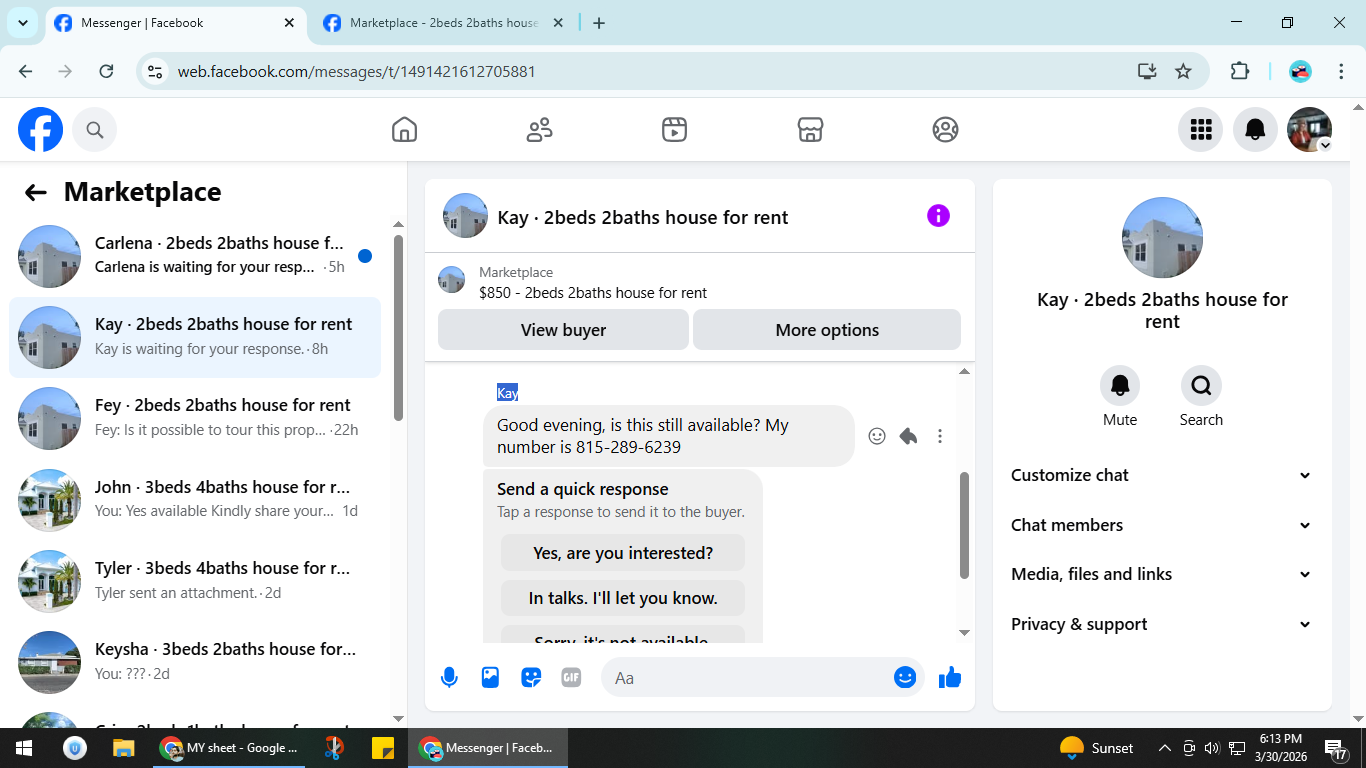Image resolution: width=1366 pixels, height=768 pixels.
Task: Show hidden system tray icons chevron
Action: [1164, 748]
